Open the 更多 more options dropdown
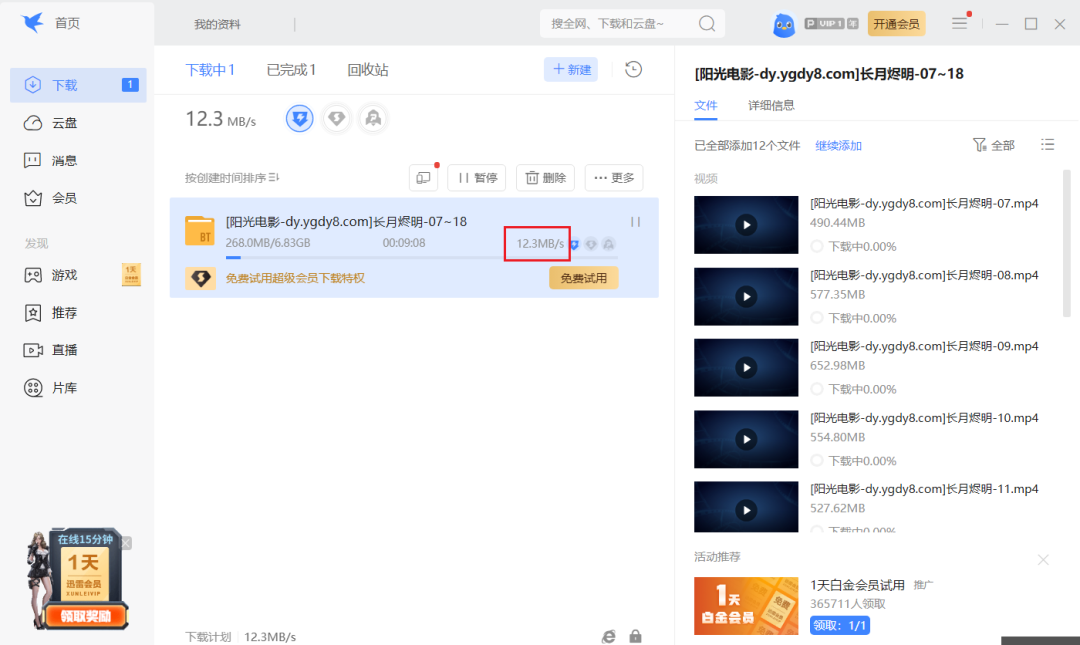The height and width of the screenshot is (645, 1080). pos(614,178)
